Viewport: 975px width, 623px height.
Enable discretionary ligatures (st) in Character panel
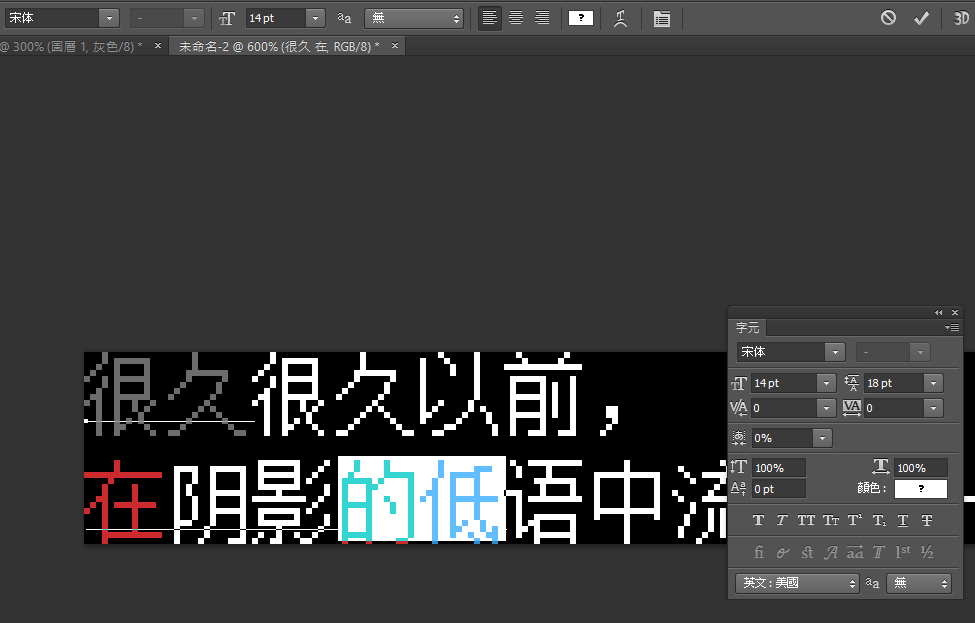[x=807, y=552]
